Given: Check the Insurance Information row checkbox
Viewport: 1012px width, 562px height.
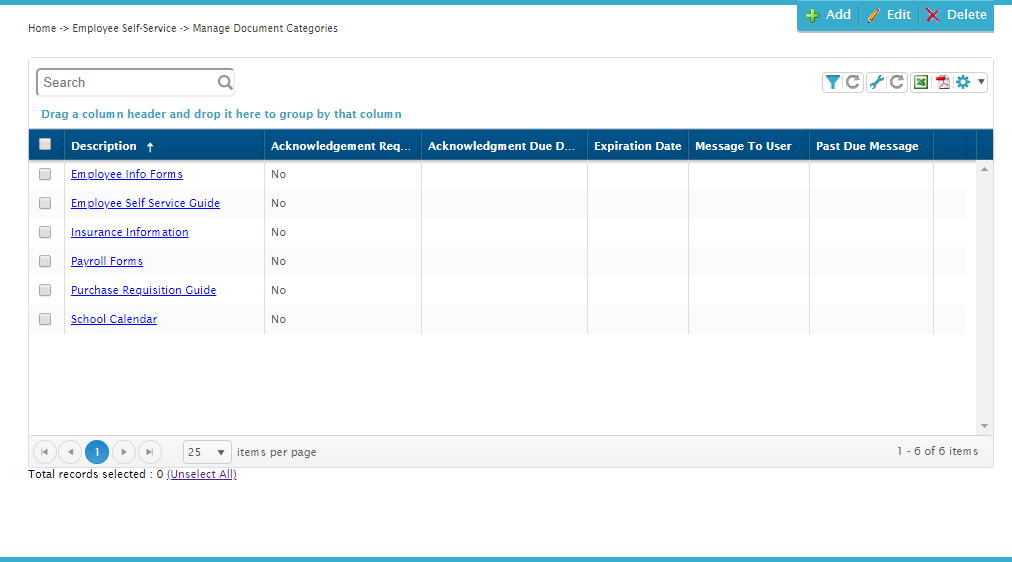Looking at the screenshot, I should pyautogui.click(x=45, y=232).
